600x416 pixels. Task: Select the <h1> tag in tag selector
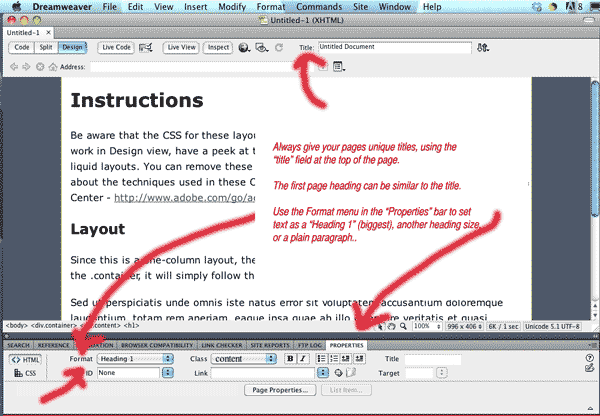click(x=131, y=326)
